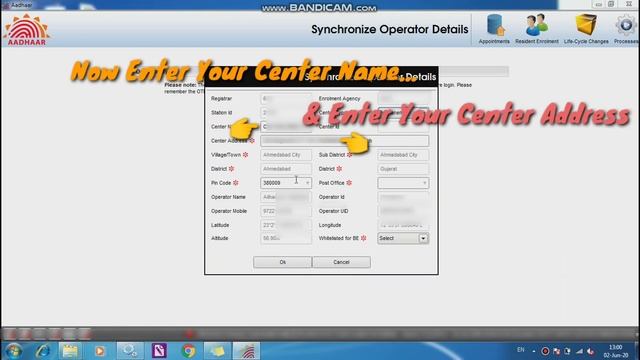Open the Processes gear icon
Viewport: 640px width, 360px height.
[626, 29]
